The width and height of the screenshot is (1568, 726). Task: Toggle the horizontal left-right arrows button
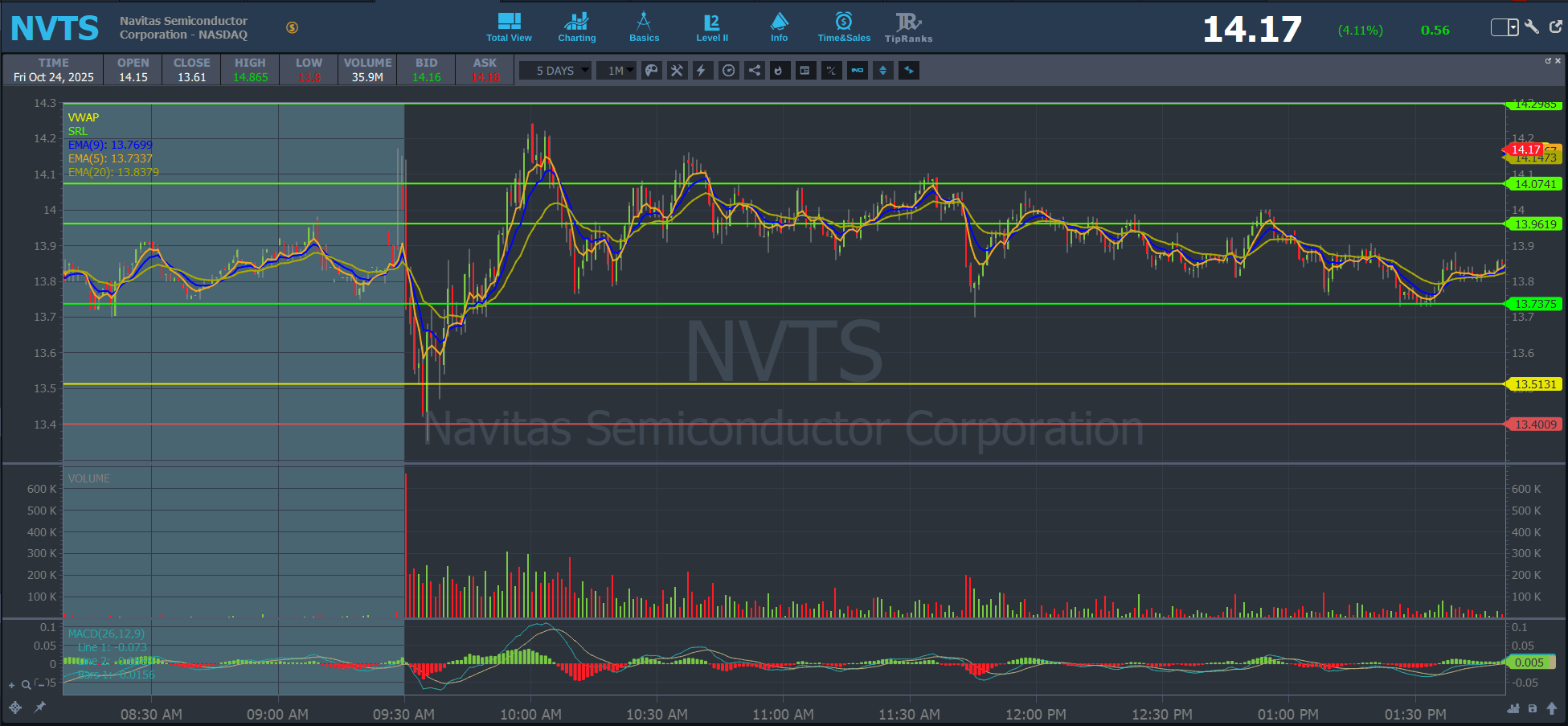909,71
